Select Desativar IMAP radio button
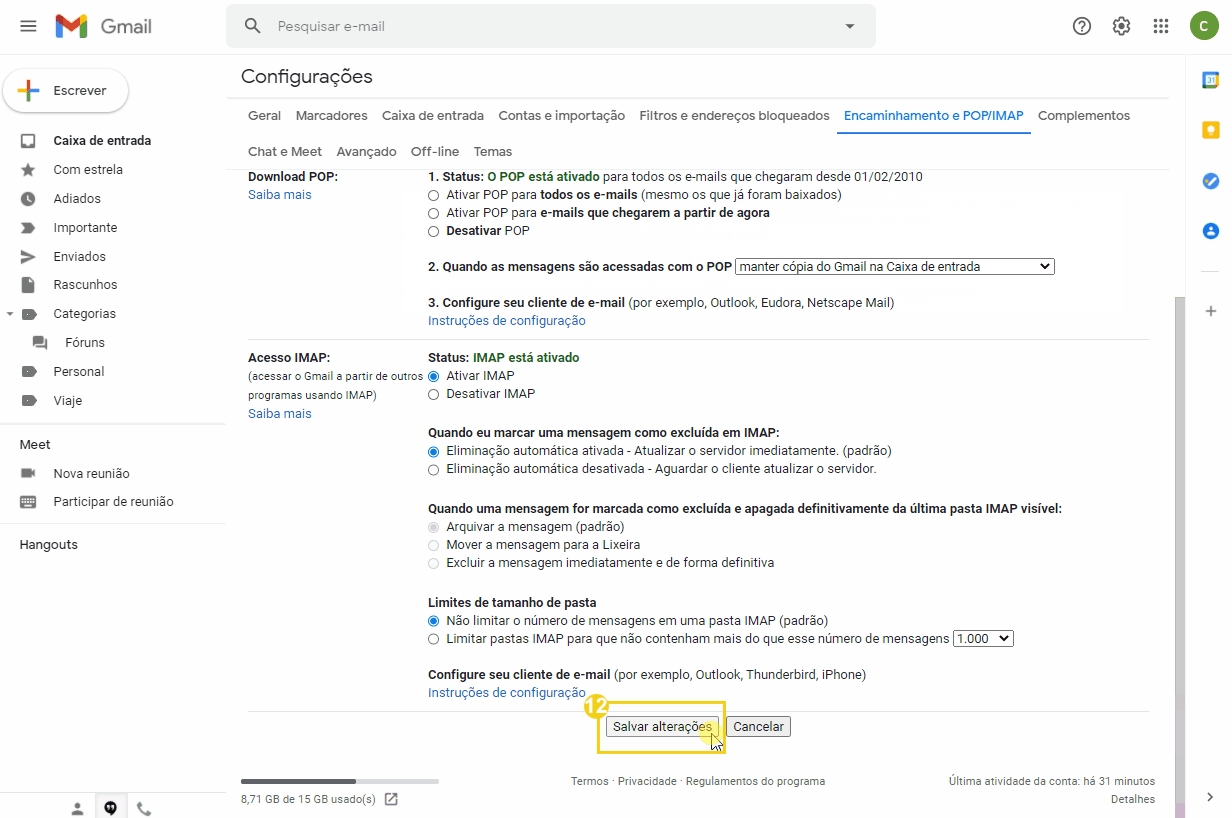Viewport: 1232px width, 818px height. pyautogui.click(x=433, y=394)
